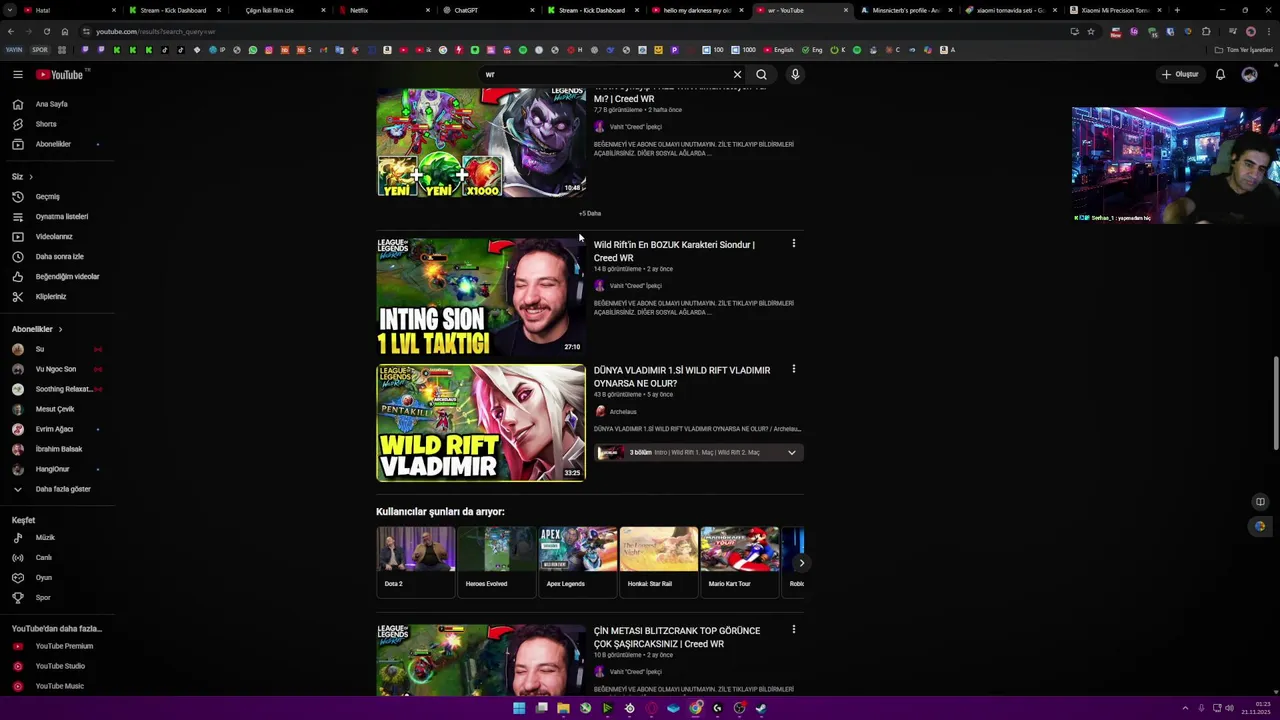The height and width of the screenshot is (720, 1280).
Task: Open Windows Start menu on taskbar
Action: point(519,708)
